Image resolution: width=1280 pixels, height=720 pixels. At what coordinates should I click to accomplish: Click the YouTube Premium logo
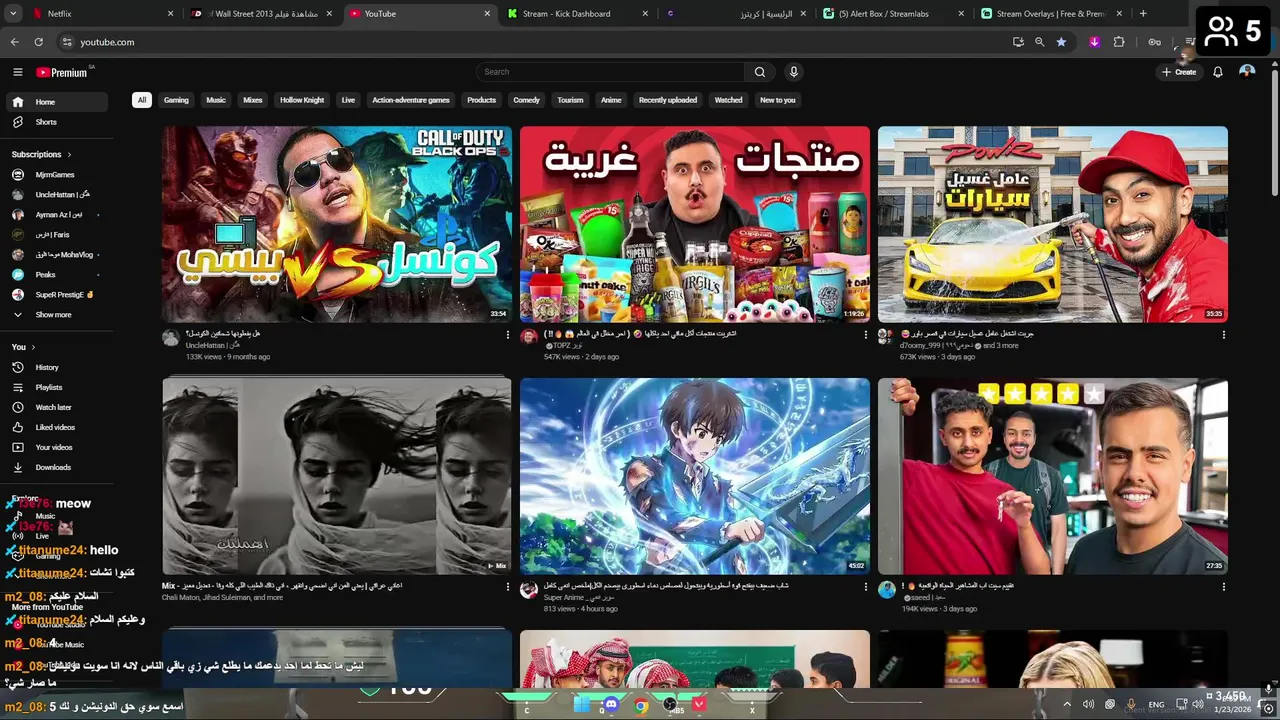click(x=62, y=72)
